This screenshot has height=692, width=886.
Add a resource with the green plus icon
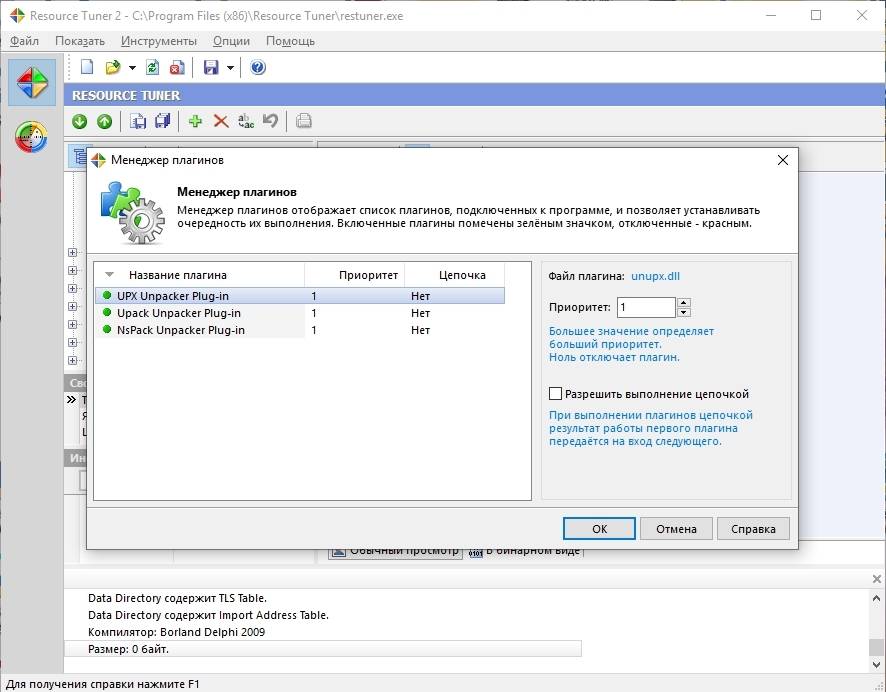click(196, 121)
